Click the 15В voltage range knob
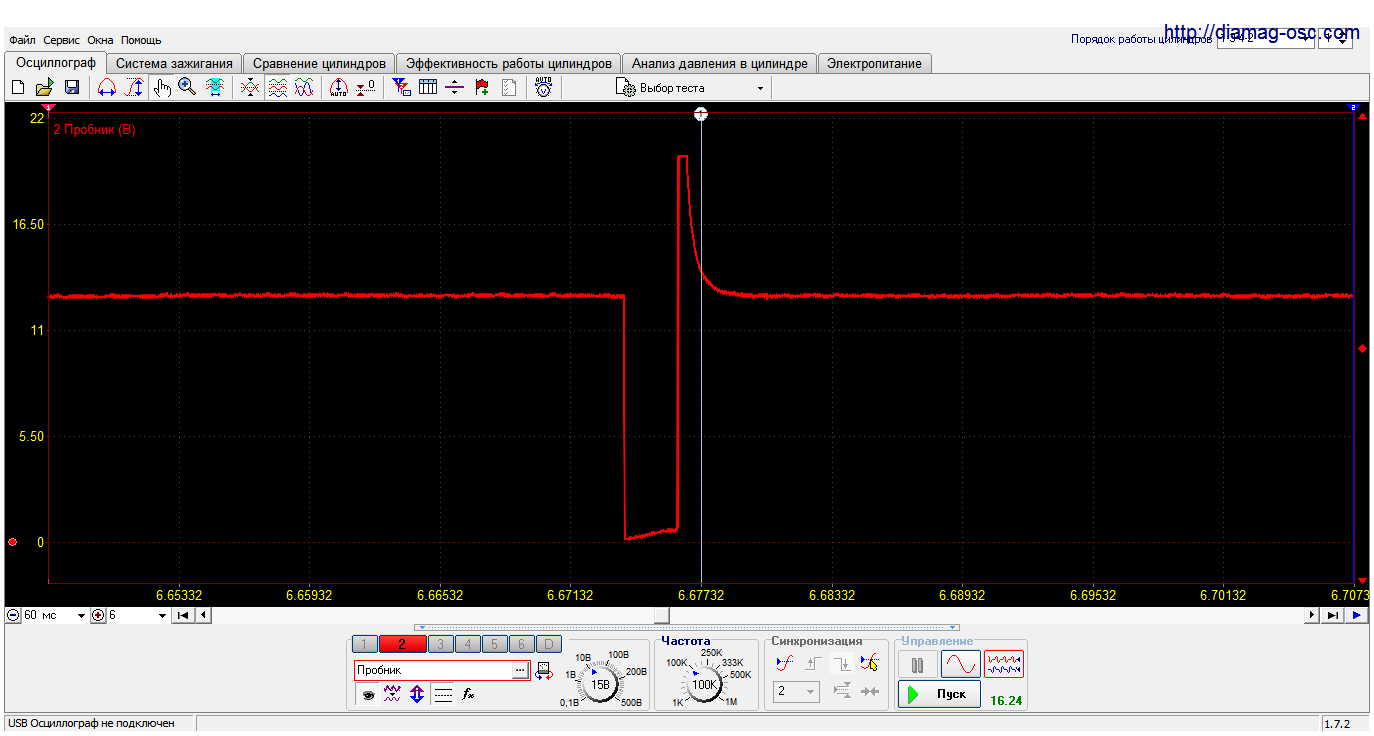The height and width of the screenshot is (736, 1374). (x=600, y=684)
